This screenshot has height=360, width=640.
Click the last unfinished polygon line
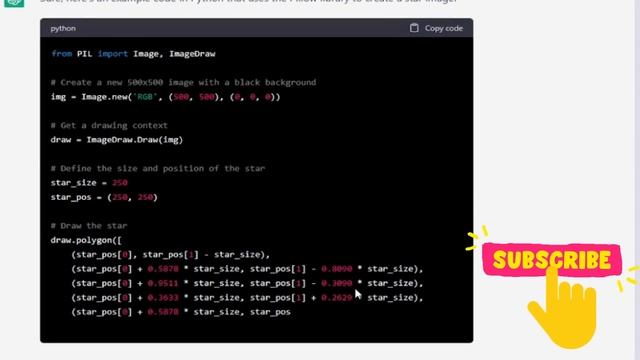click(x=181, y=312)
